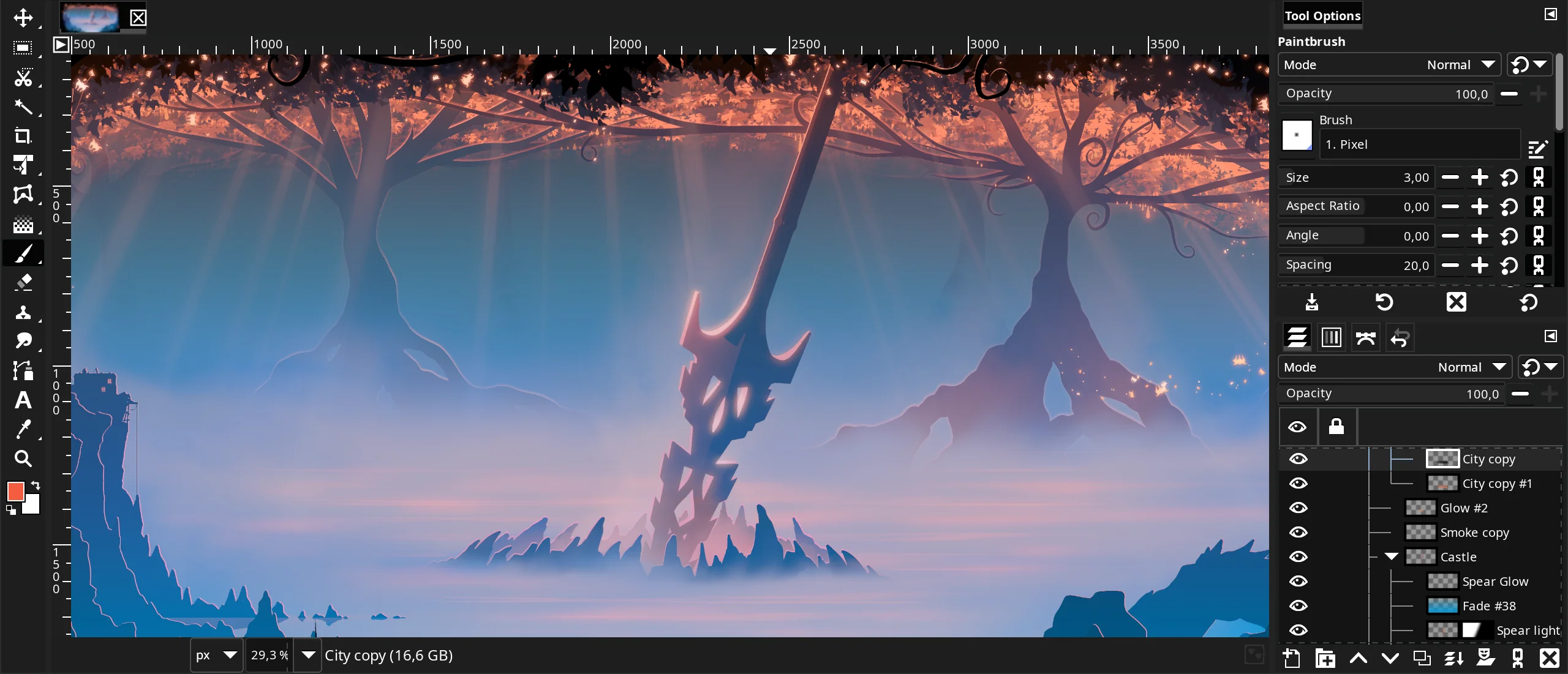Screen dimensions: 1568x674
Task: Reset colors to default black and white
Action: click(x=11, y=509)
